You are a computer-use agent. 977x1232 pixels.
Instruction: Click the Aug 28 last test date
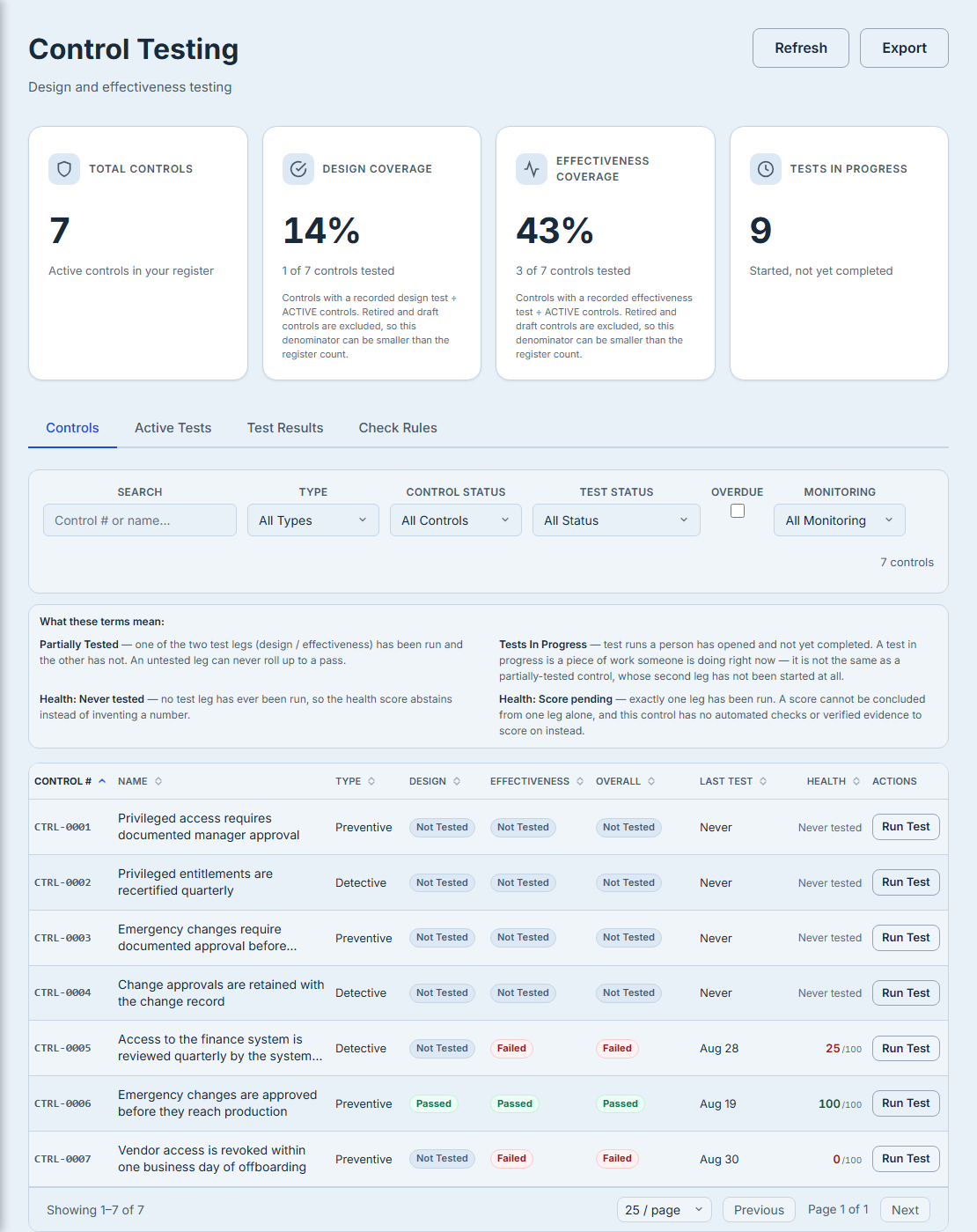(x=719, y=1048)
